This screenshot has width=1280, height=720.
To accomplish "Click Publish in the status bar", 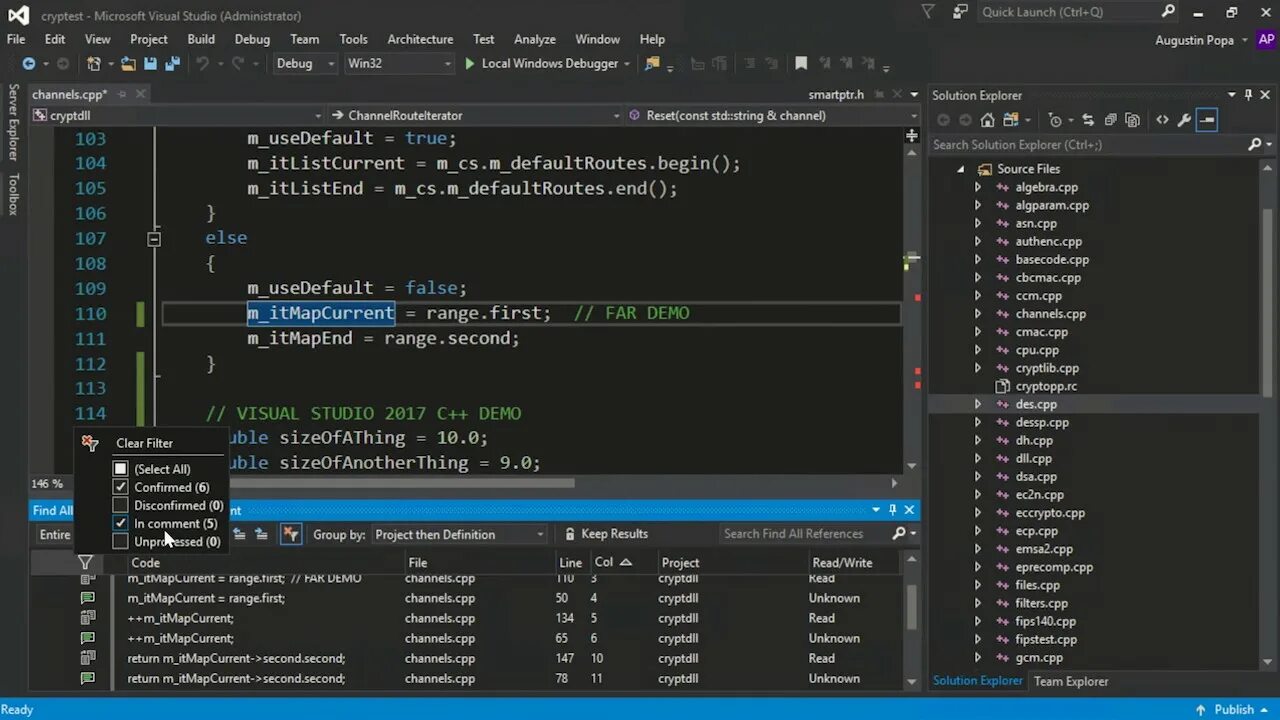I will point(1234,709).
